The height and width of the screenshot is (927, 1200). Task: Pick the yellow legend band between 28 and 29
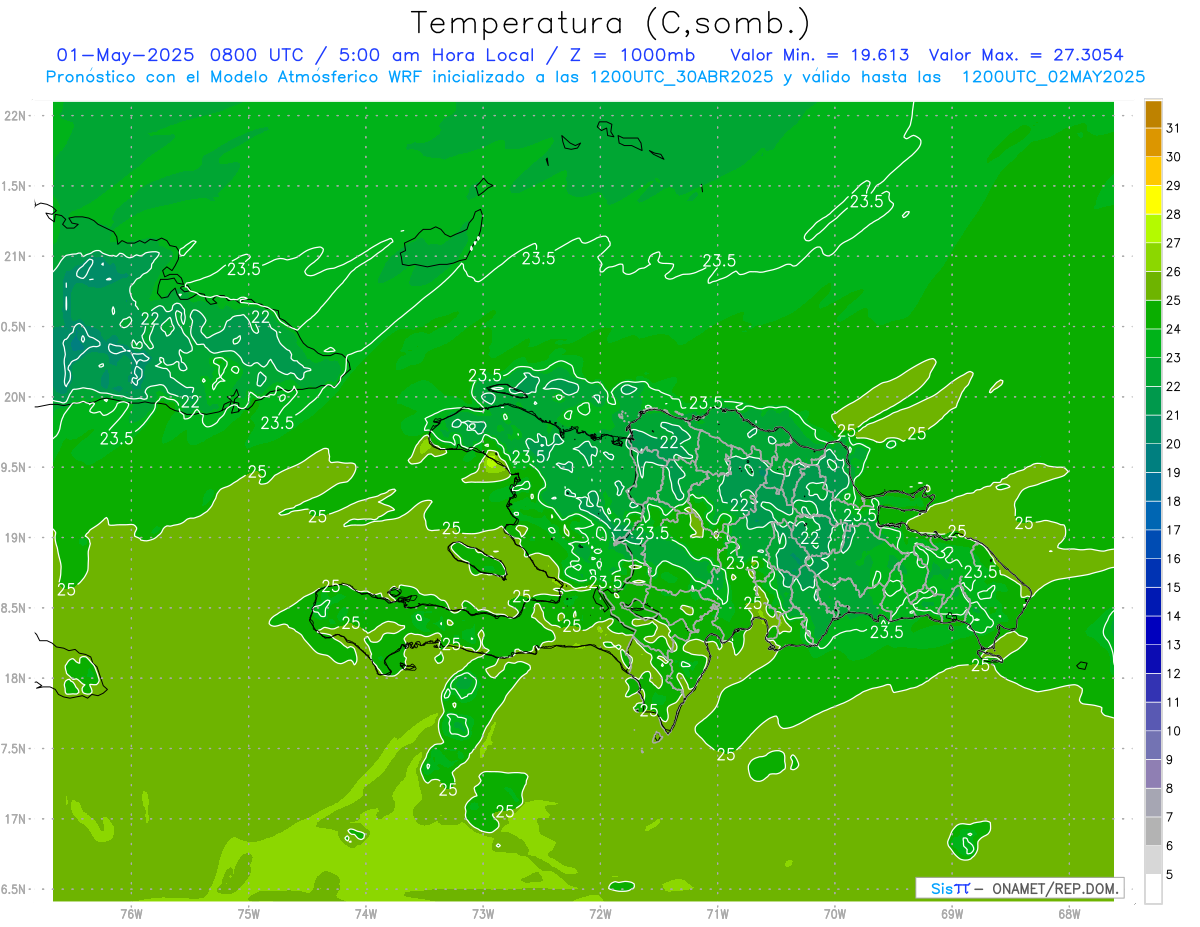[x=1153, y=201]
